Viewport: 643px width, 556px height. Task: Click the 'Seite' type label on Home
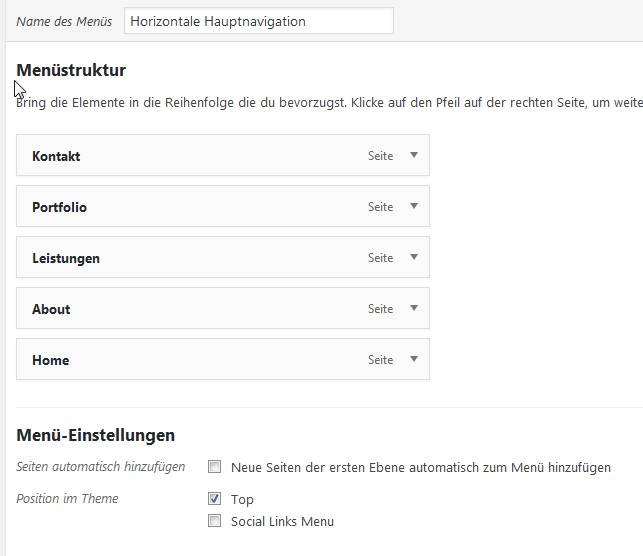(x=380, y=360)
